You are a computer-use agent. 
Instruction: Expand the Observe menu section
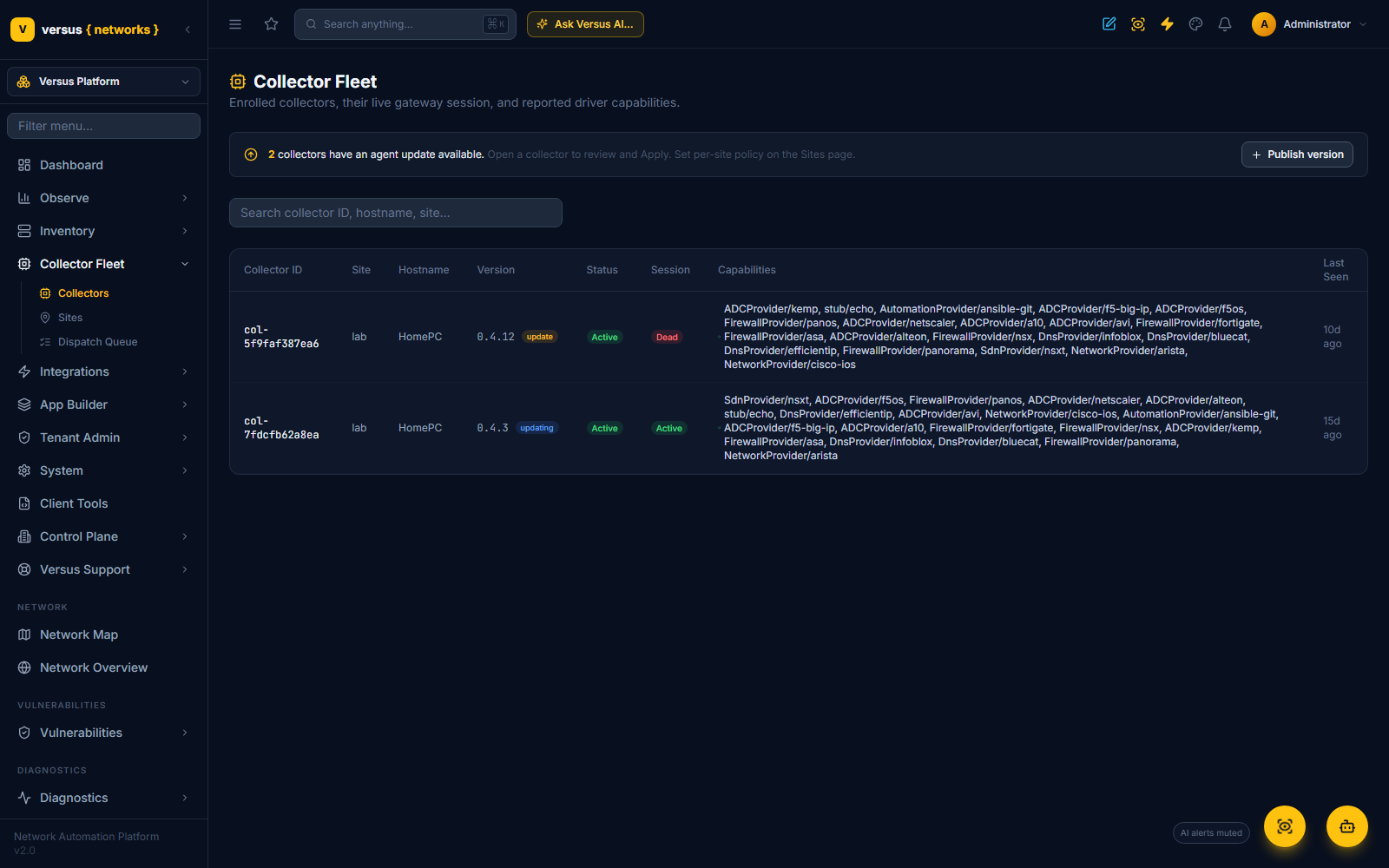(103, 198)
